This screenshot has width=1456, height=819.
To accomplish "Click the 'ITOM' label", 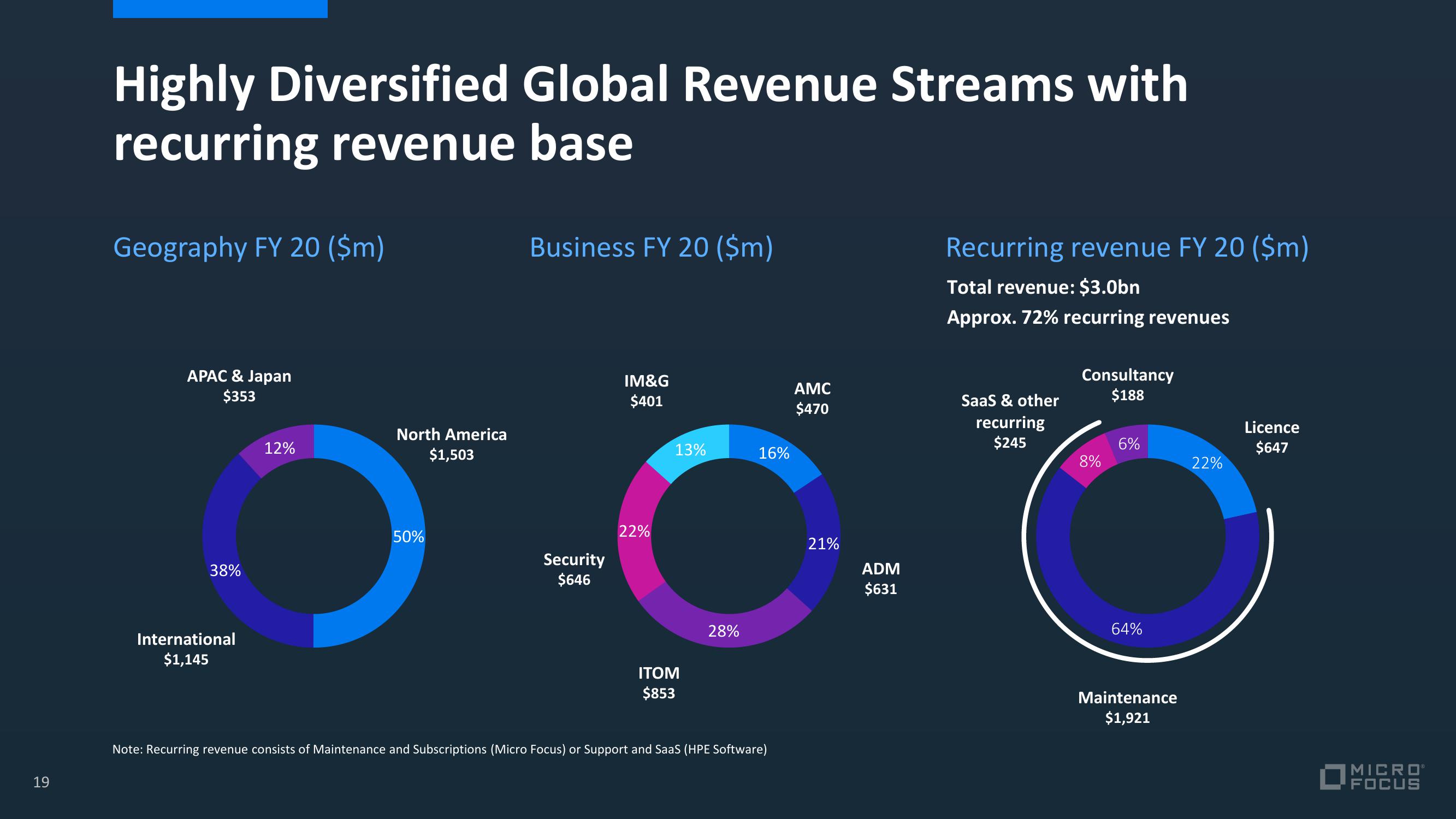I will click(659, 673).
